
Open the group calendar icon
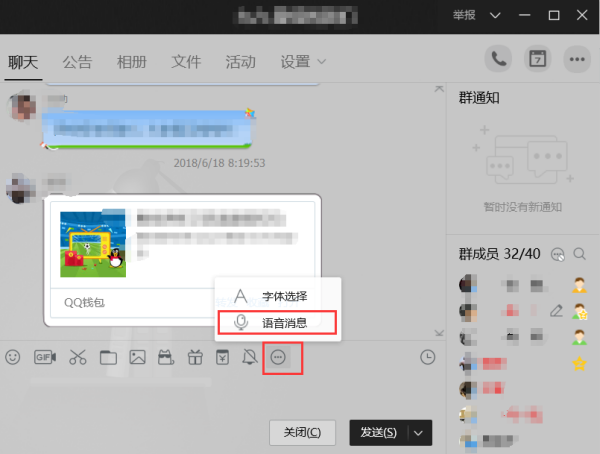538,59
